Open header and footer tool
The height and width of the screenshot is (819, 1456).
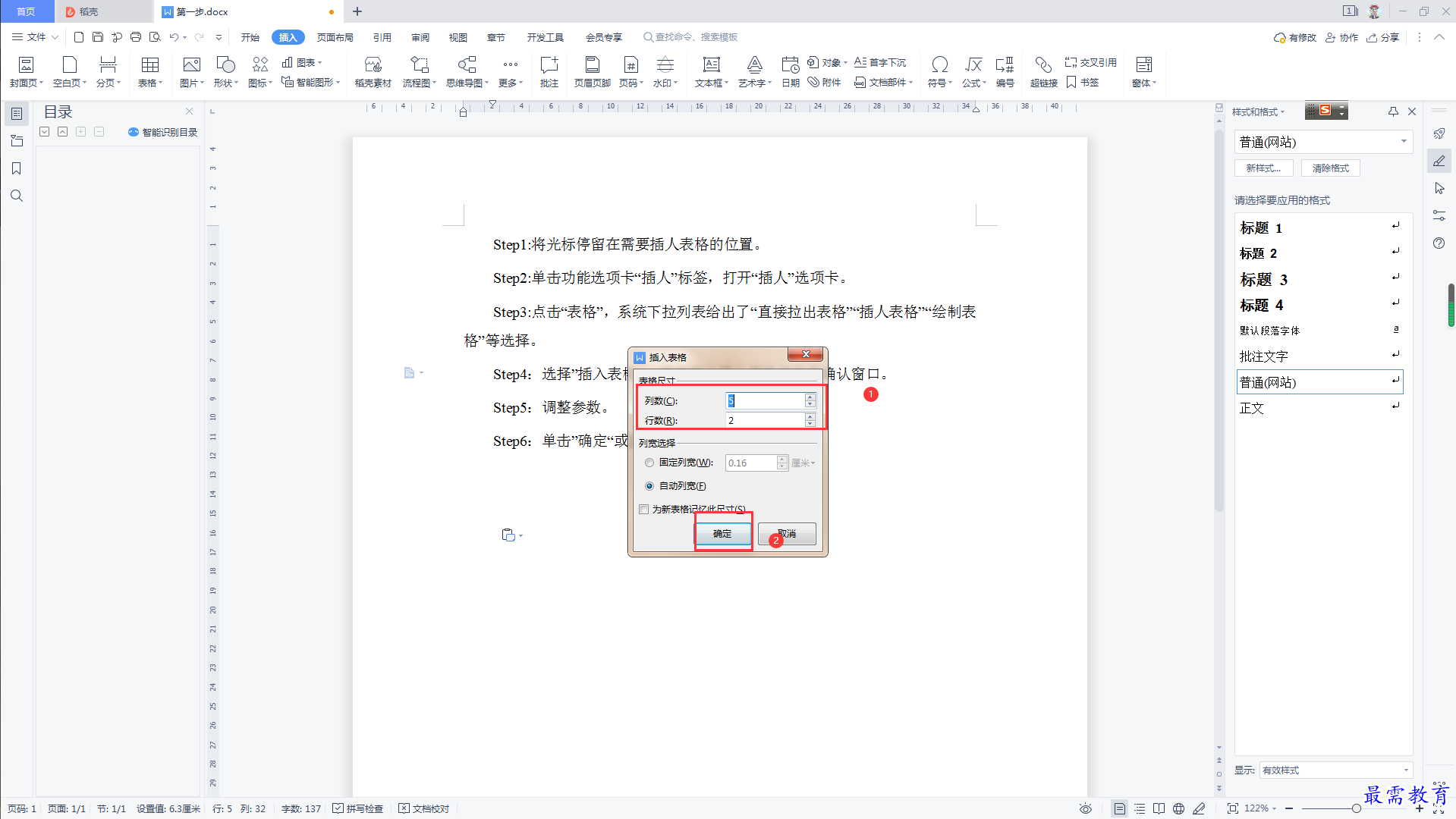[592, 72]
